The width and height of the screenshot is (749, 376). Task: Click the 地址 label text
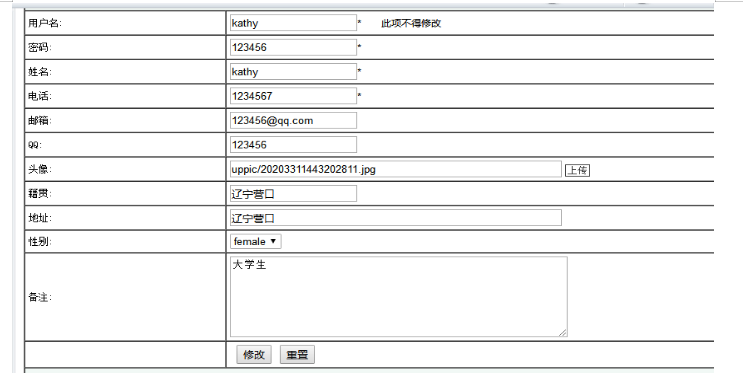[x=40, y=218]
